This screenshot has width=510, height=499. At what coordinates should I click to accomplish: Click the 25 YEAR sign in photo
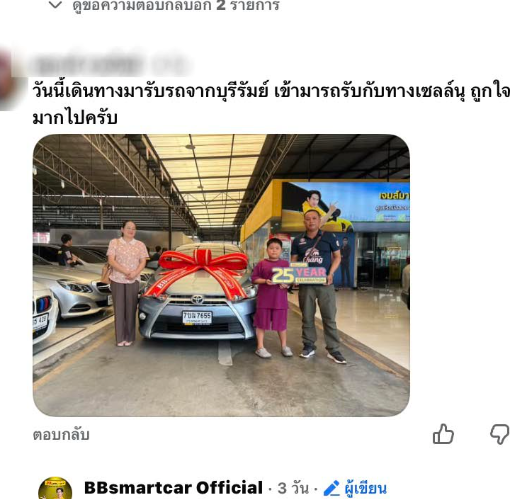pos(299,275)
